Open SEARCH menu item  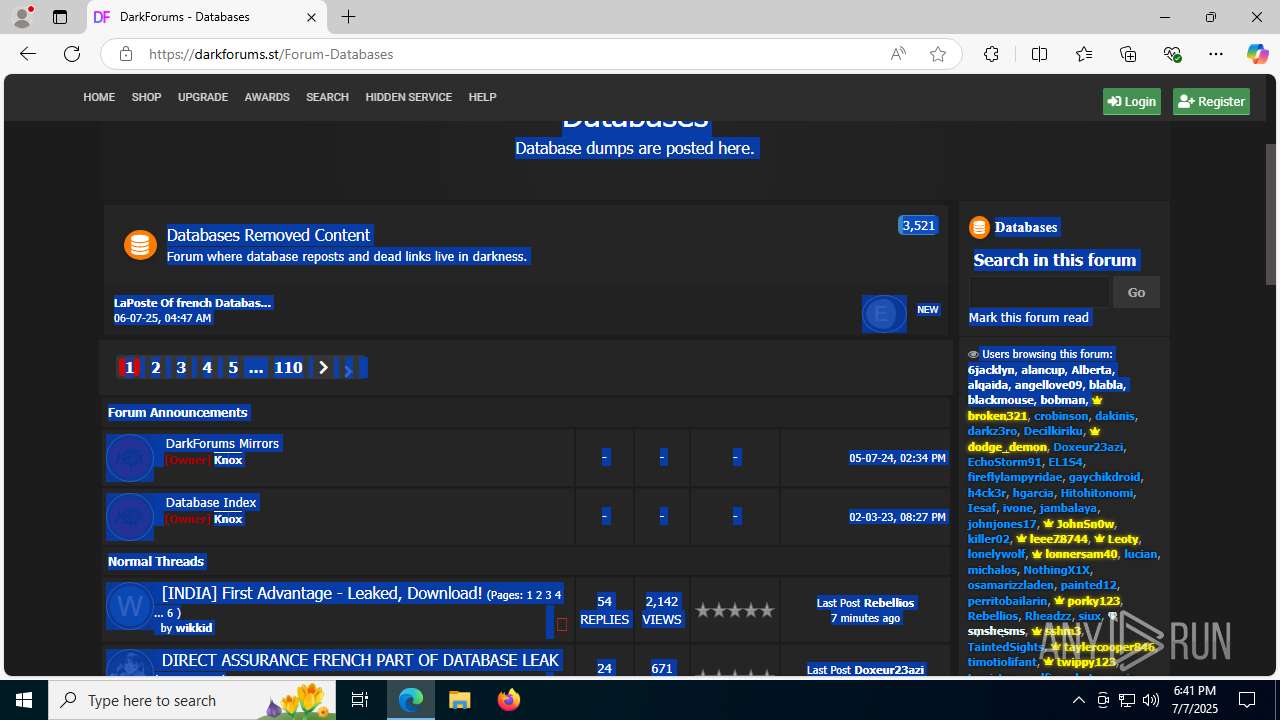click(x=327, y=97)
